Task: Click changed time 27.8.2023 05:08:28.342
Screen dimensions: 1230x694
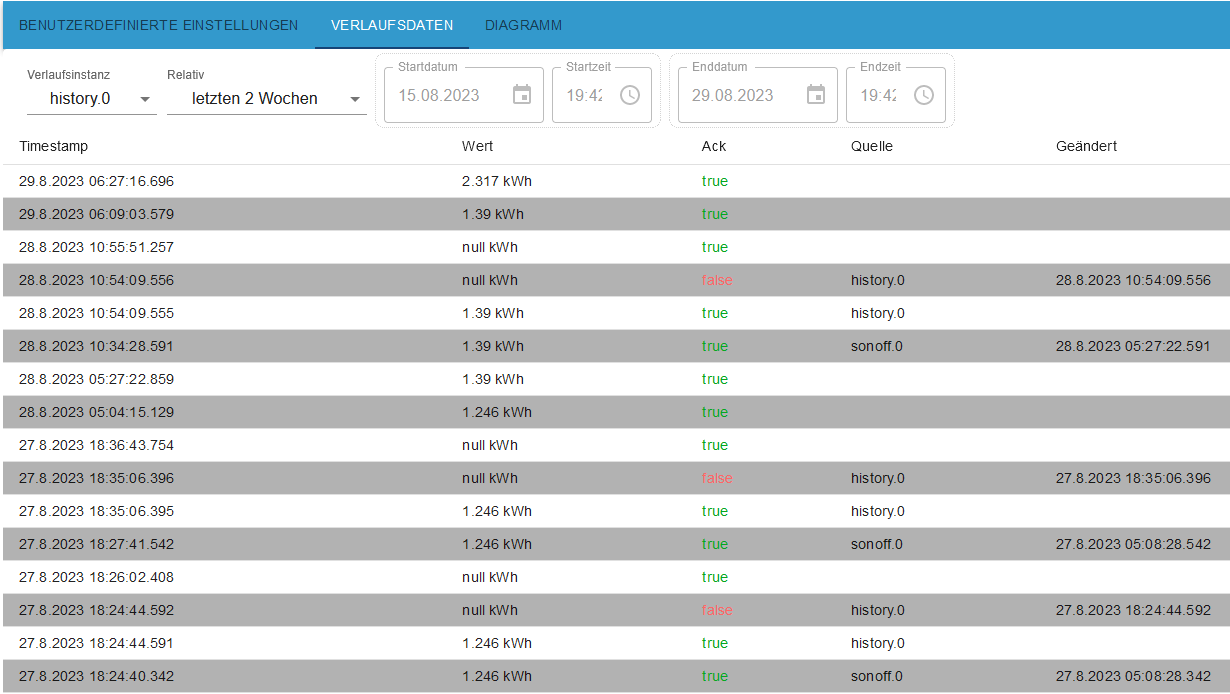Action: pyautogui.click(x=1133, y=676)
